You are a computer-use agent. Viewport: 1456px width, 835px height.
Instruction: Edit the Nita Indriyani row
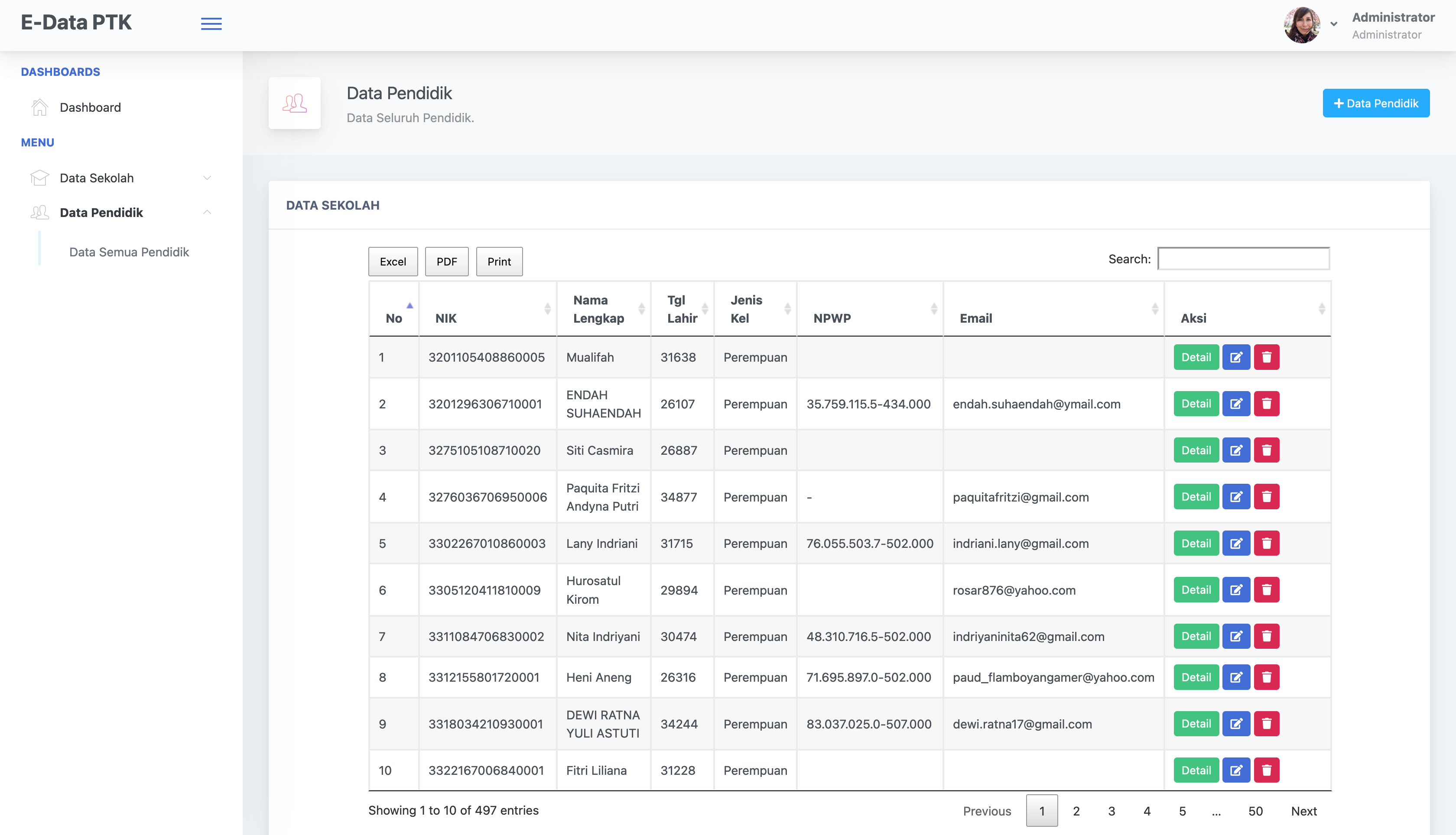(1236, 636)
